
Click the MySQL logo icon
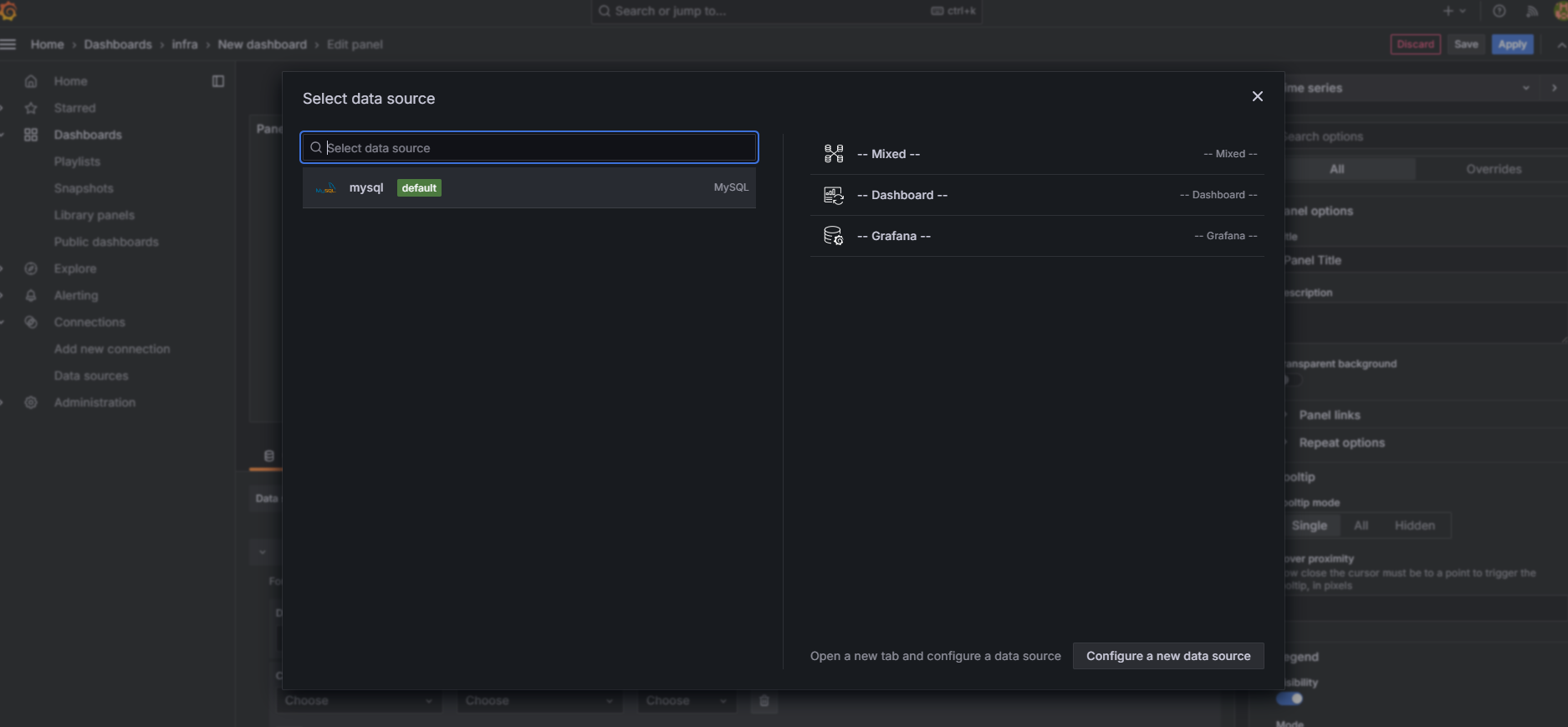(x=326, y=188)
